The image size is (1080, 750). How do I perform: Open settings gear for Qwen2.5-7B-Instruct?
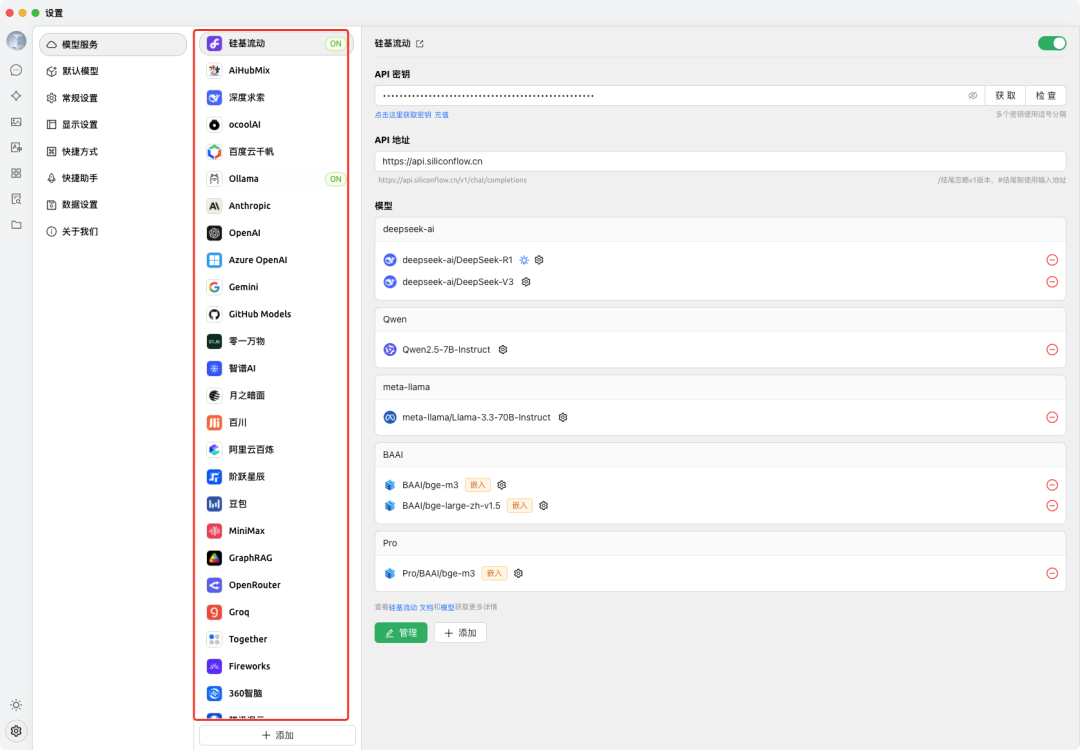pyautogui.click(x=503, y=350)
